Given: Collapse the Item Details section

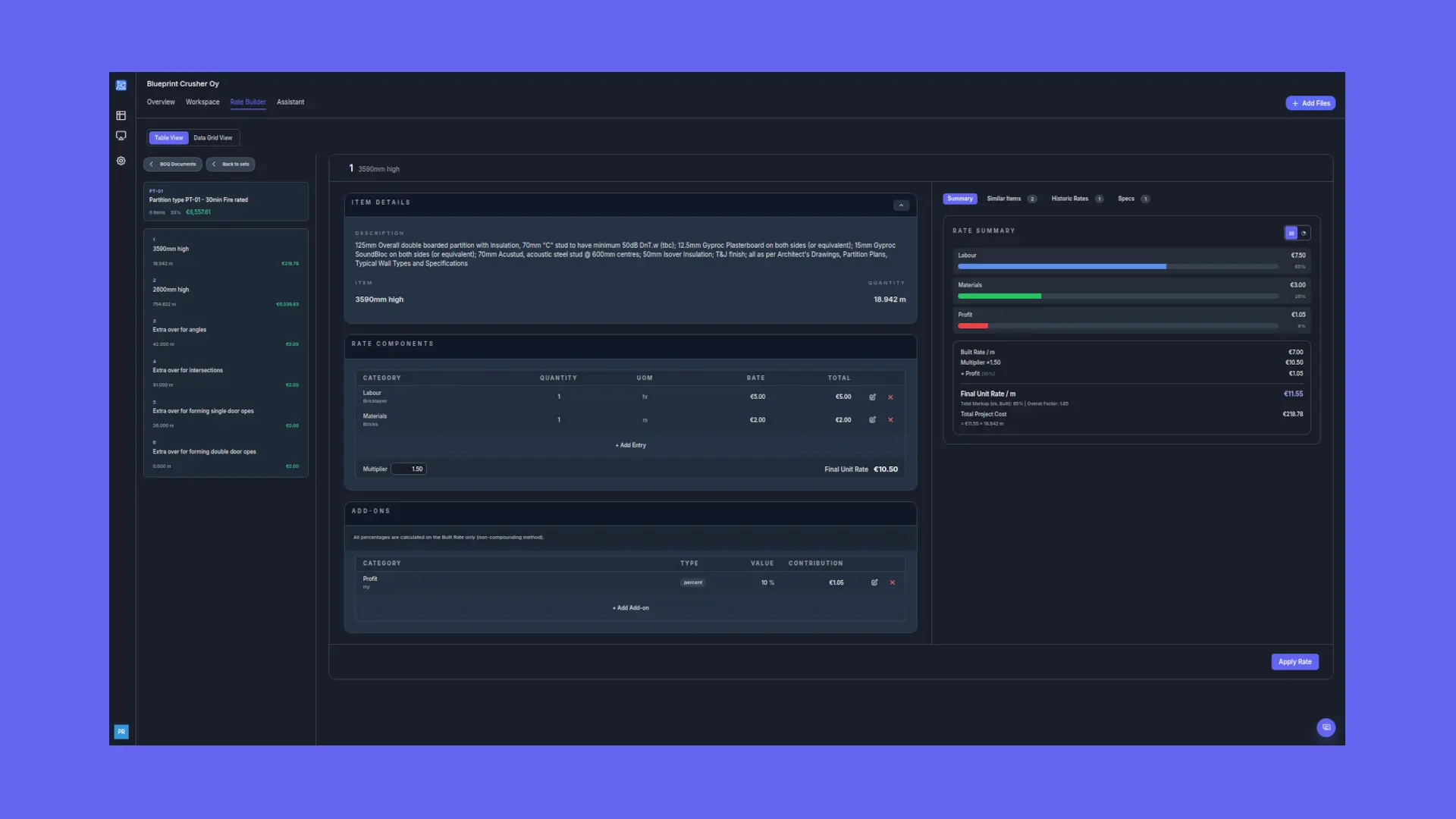Looking at the screenshot, I should click(x=901, y=206).
